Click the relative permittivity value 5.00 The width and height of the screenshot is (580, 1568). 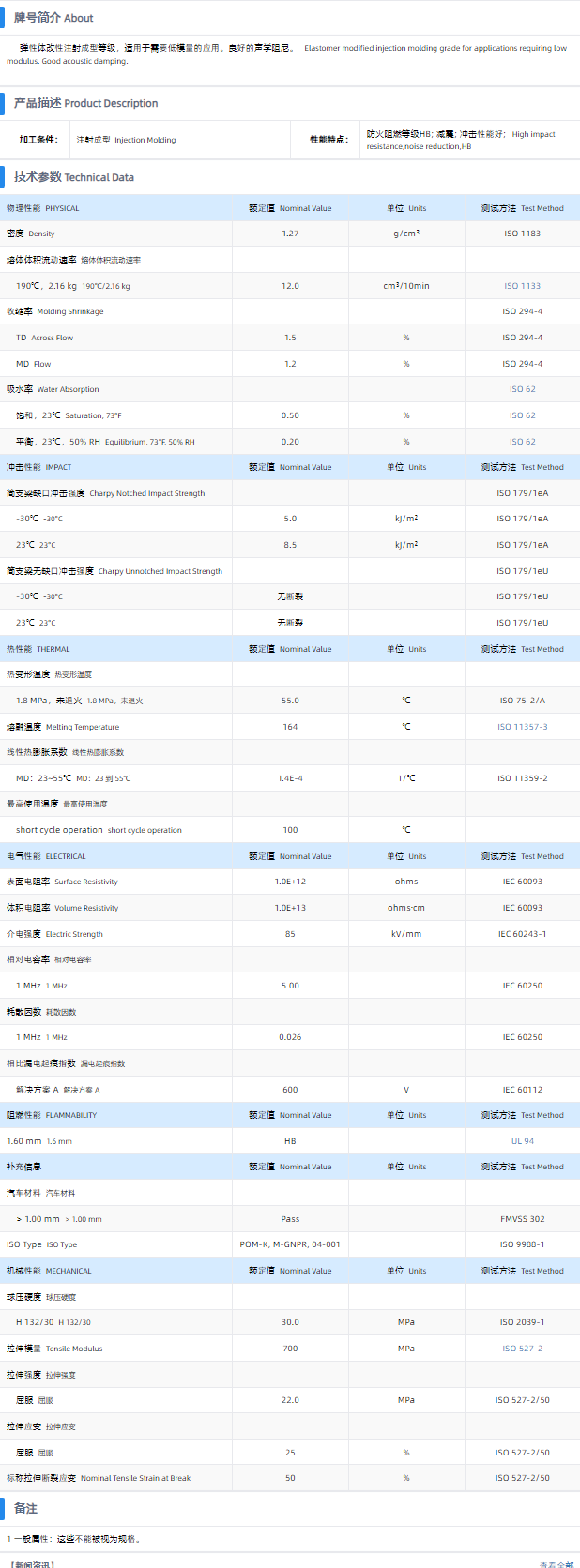point(290,986)
